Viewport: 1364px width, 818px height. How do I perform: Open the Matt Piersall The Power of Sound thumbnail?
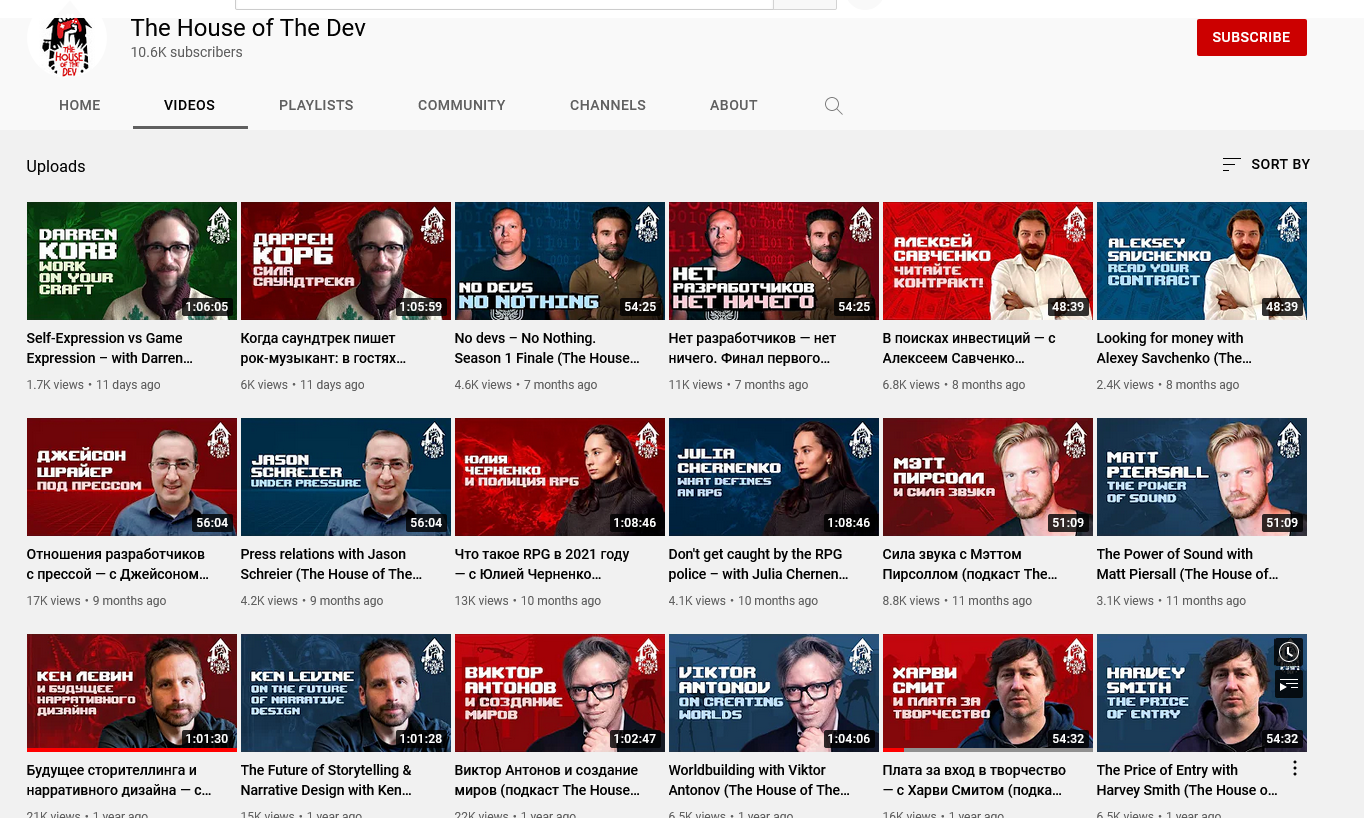(x=1202, y=477)
